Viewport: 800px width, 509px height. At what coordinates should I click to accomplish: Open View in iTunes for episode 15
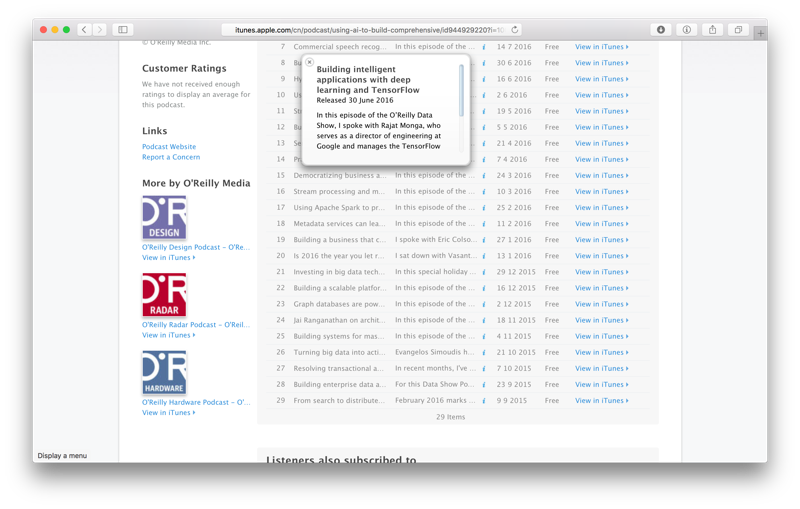pos(601,176)
